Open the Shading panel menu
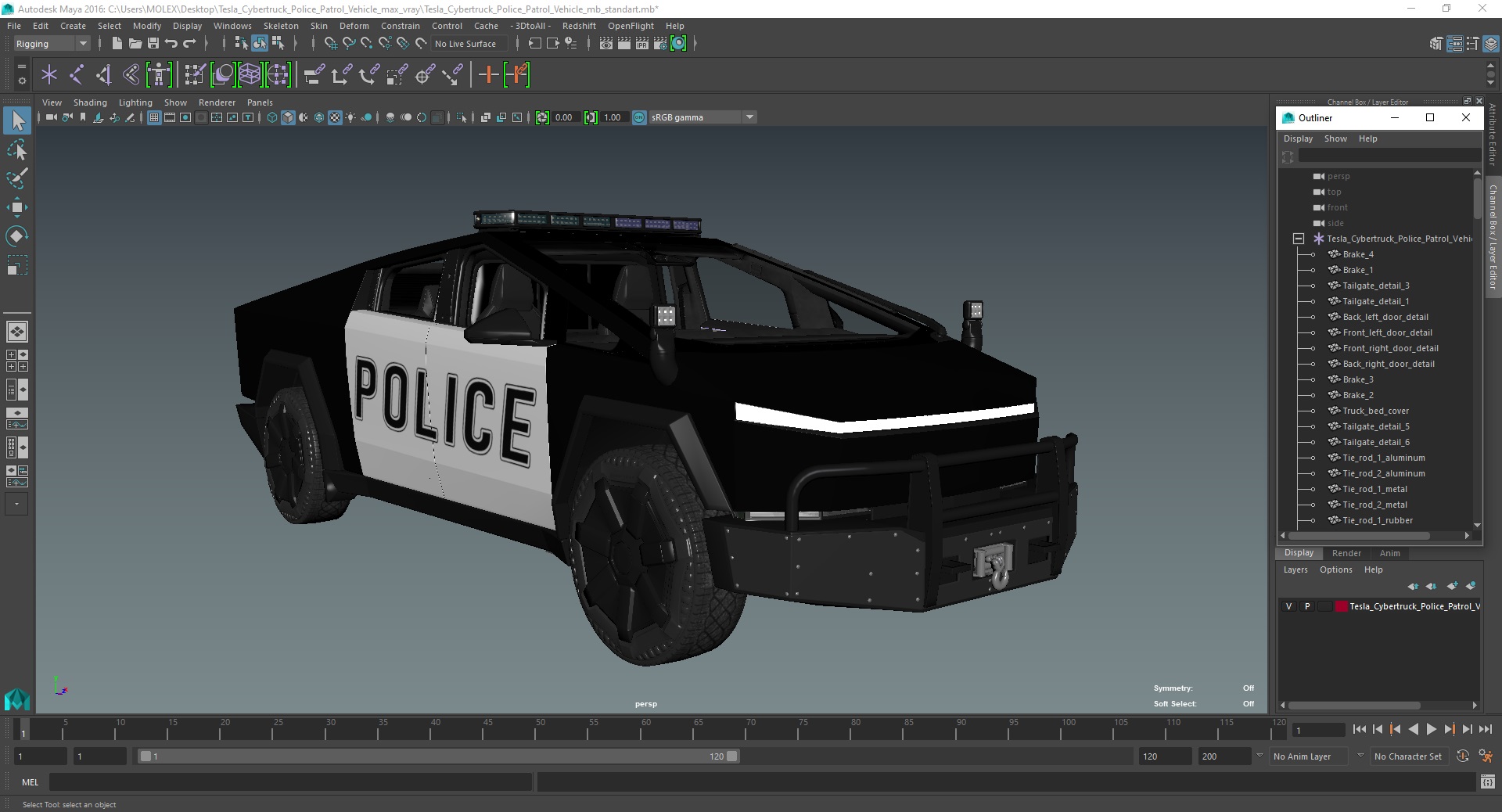 (x=90, y=102)
